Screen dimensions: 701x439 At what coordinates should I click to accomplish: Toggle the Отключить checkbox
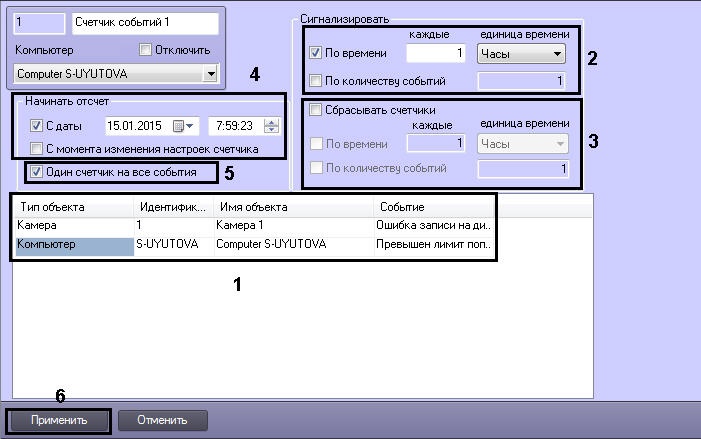coord(145,49)
